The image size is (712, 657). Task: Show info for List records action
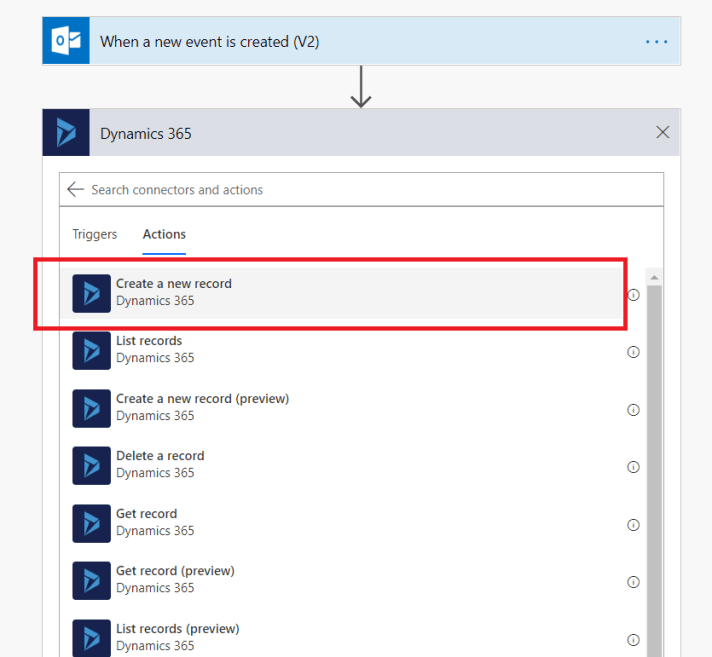[x=633, y=352]
